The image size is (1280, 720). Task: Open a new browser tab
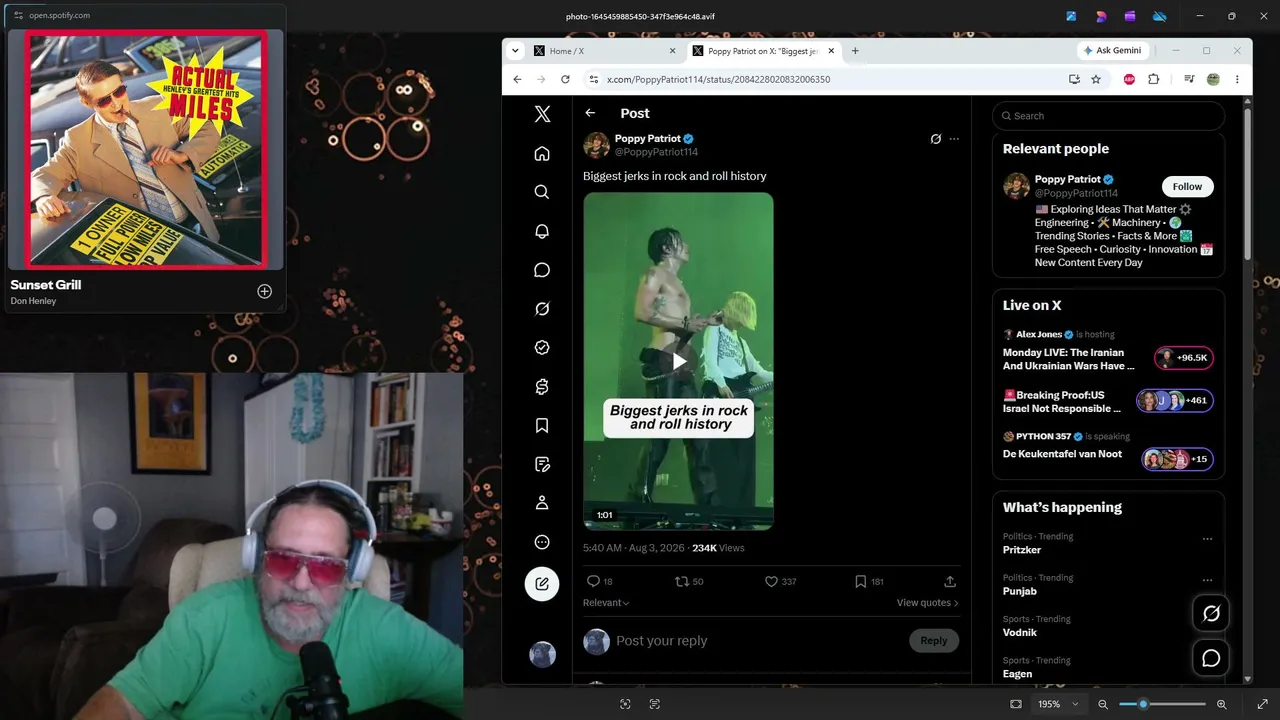855,51
